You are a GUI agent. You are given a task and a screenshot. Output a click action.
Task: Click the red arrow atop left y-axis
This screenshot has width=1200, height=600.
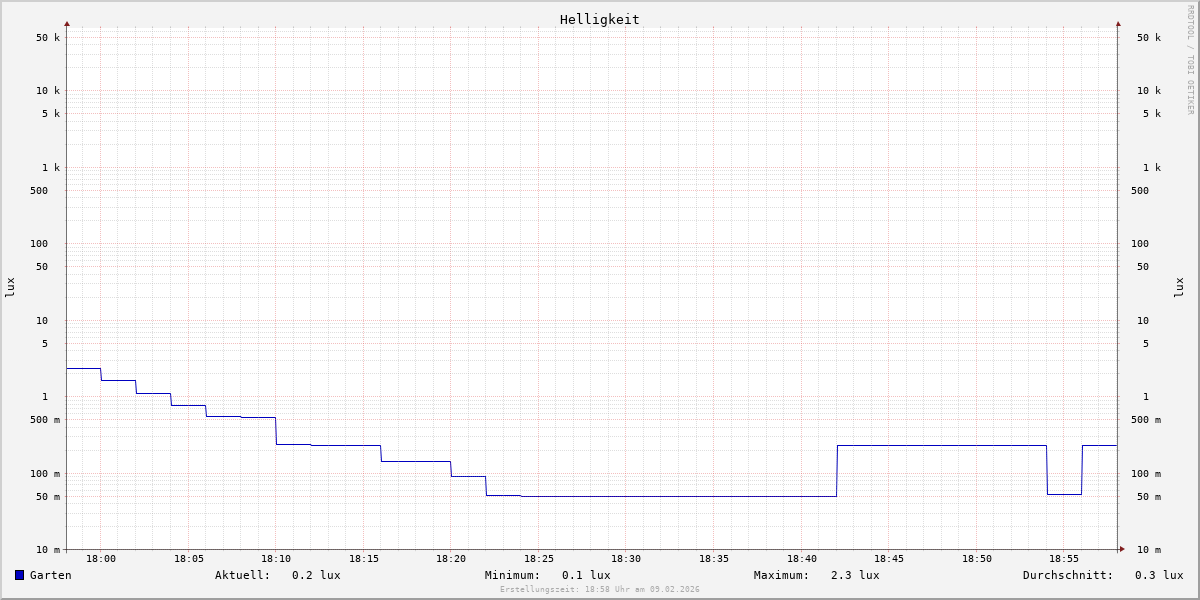(67, 23)
